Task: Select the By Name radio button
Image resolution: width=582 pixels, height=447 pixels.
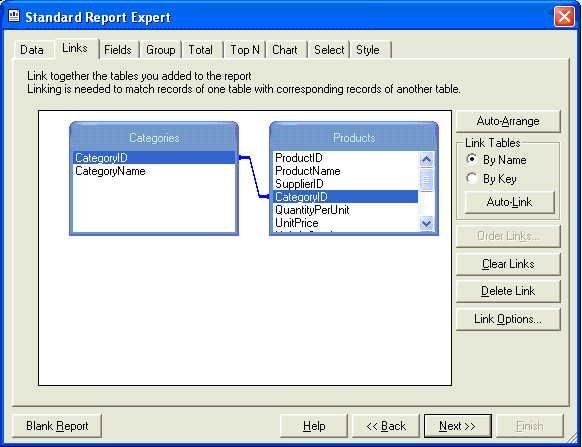Action: pyautogui.click(x=472, y=159)
